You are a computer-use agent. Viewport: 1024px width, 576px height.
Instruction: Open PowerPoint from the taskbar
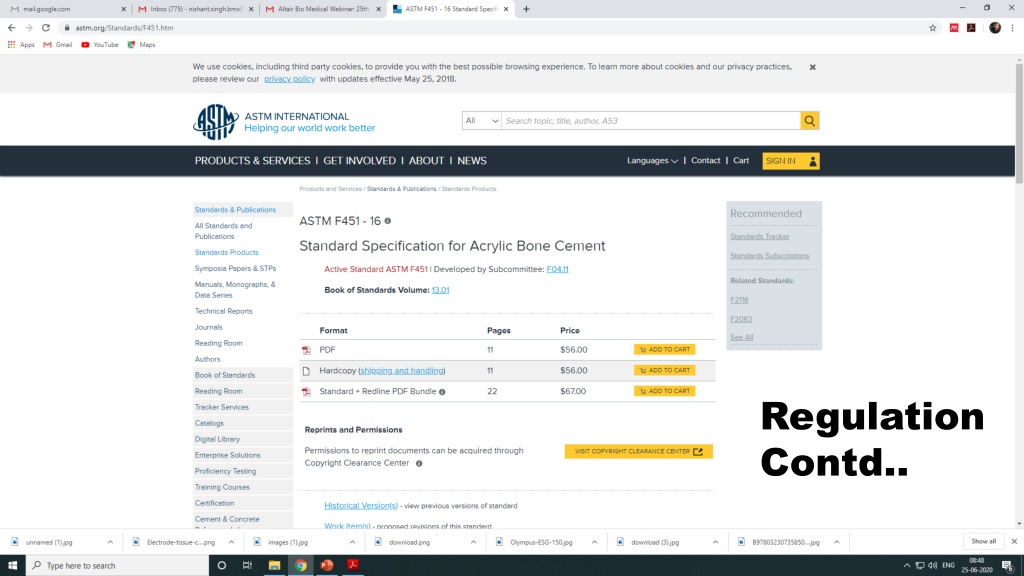coord(327,566)
